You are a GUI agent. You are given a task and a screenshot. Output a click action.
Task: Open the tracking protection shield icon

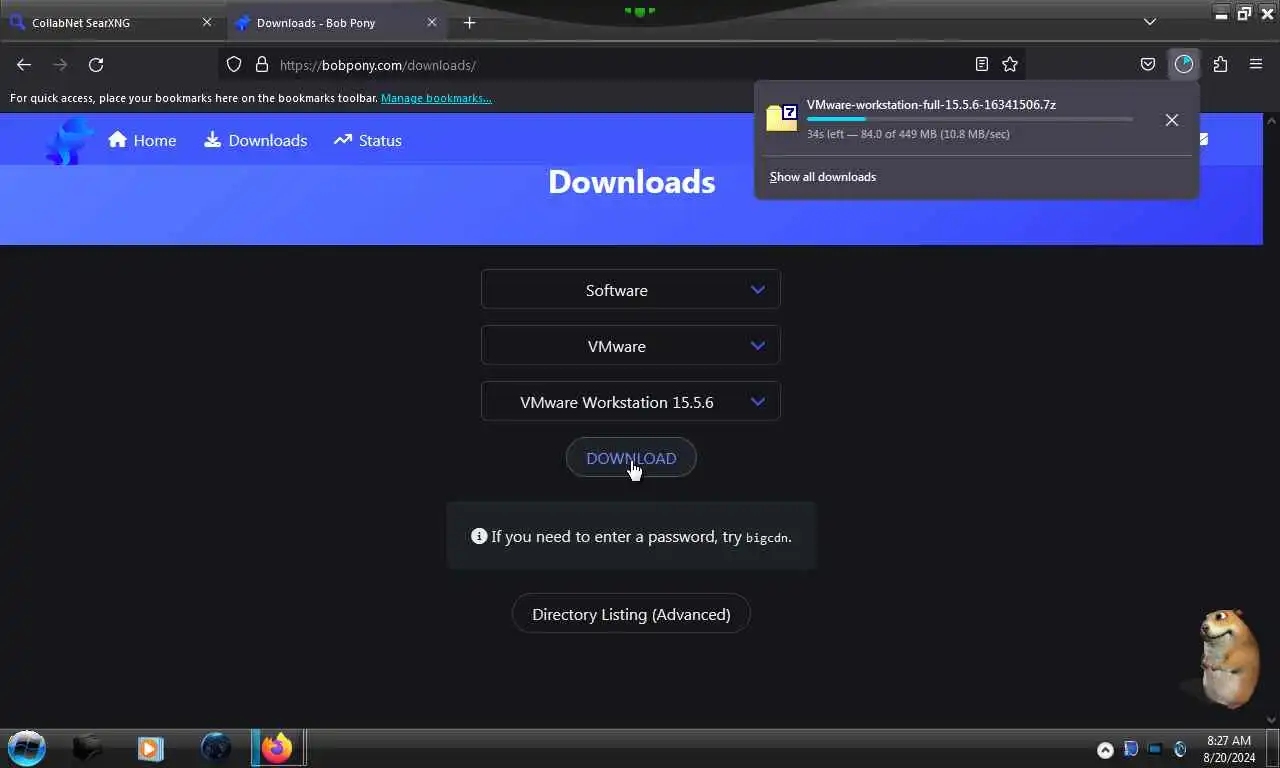234,64
